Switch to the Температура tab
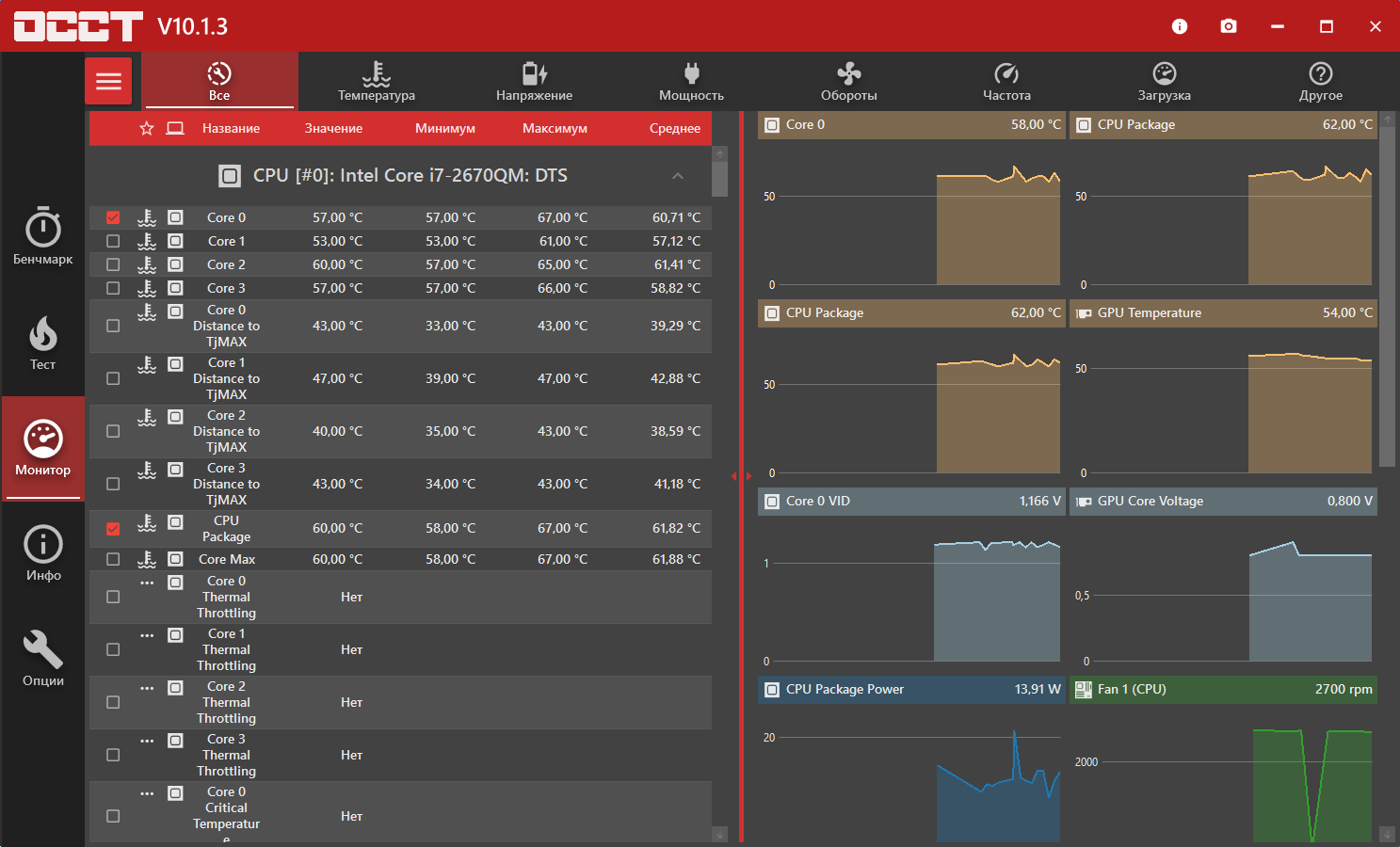 pyautogui.click(x=377, y=81)
